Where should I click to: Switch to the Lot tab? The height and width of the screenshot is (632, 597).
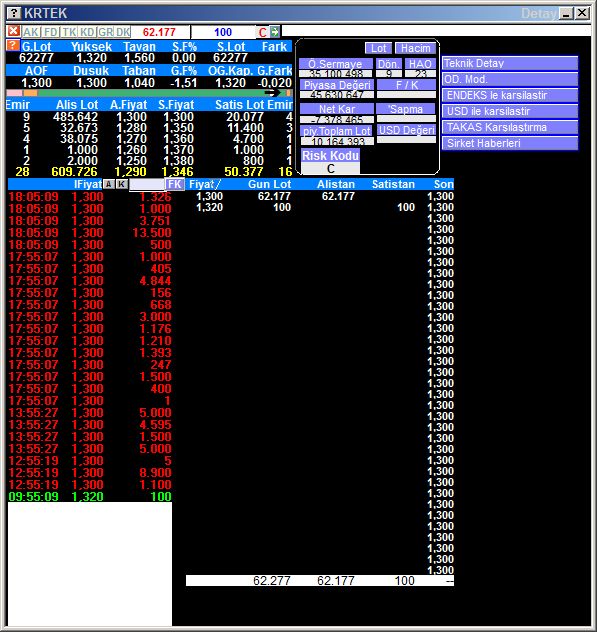pos(378,48)
